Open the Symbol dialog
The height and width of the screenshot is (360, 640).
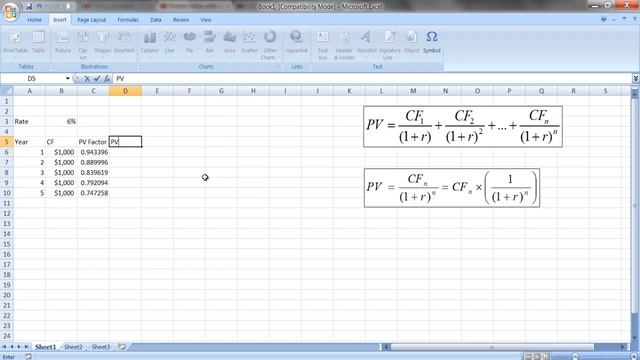pyautogui.click(x=431, y=42)
